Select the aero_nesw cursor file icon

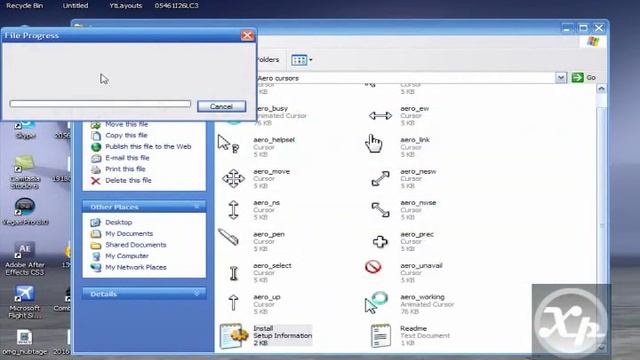coord(380,179)
